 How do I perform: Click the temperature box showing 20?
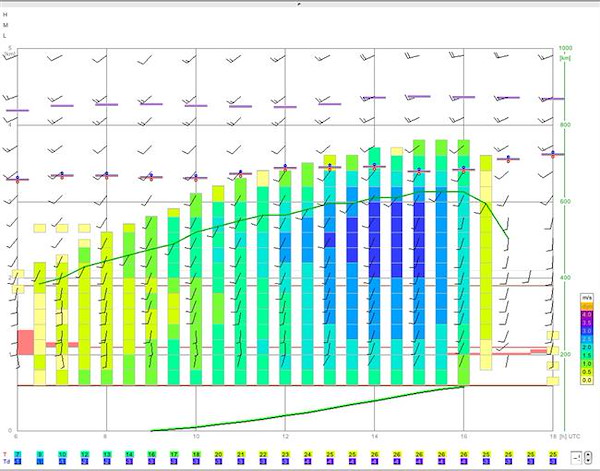click(x=218, y=454)
